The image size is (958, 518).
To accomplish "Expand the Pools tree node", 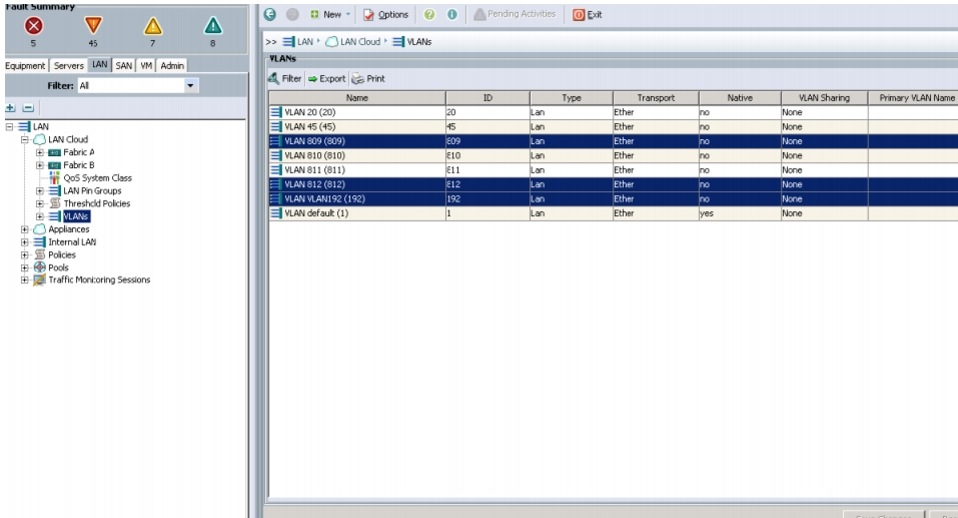I will coord(25,267).
